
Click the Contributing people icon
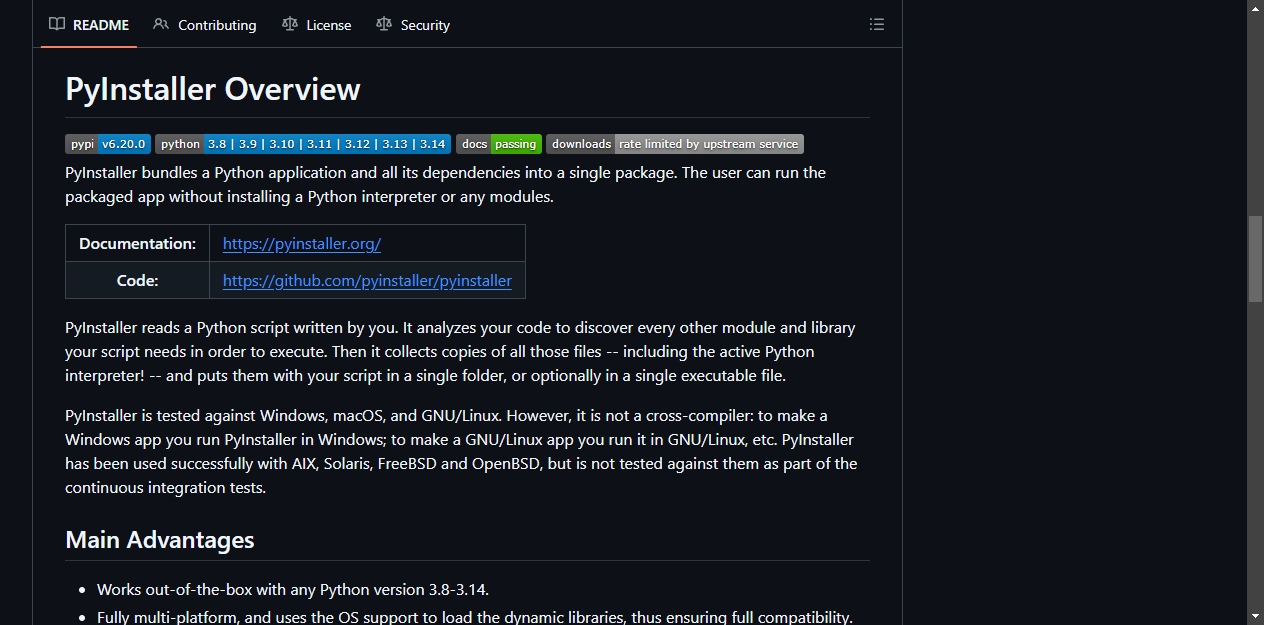pyautogui.click(x=161, y=24)
